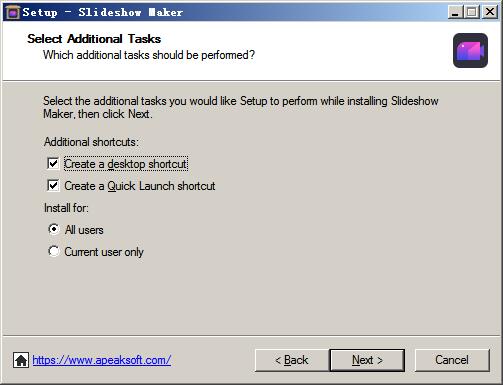The width and height of the screenshot is (503, 385).
Task: Cancel the Slideshow Maker installation
Action: 452,360
